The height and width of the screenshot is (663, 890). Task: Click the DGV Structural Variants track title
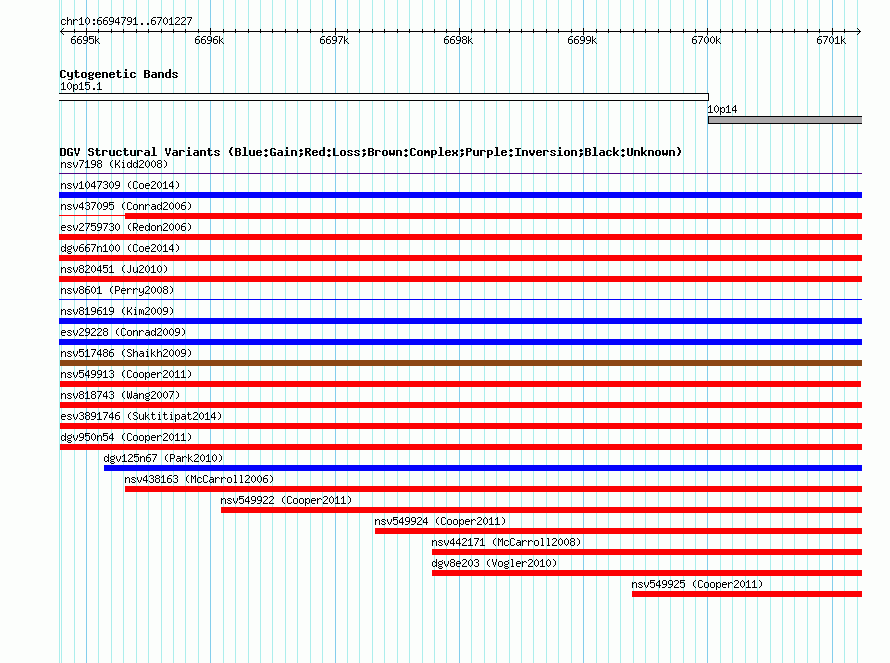click(x=371, y=152)
